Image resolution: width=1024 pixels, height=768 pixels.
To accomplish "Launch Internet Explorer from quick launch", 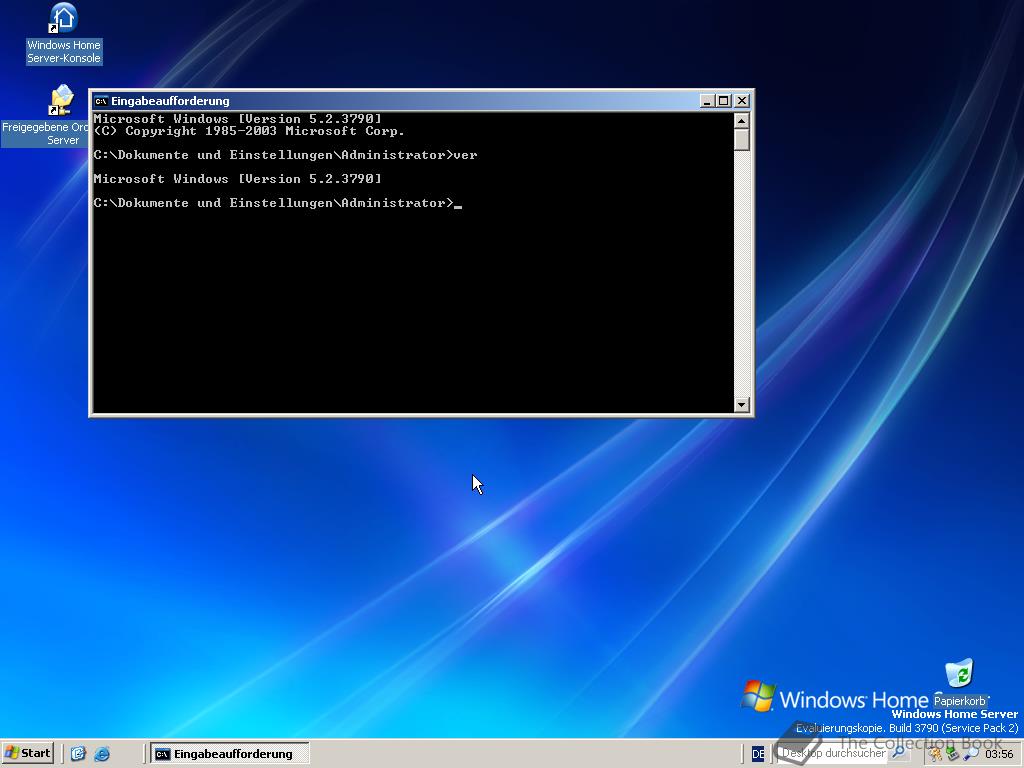I will pyautogui.click(x=102, y=754).
